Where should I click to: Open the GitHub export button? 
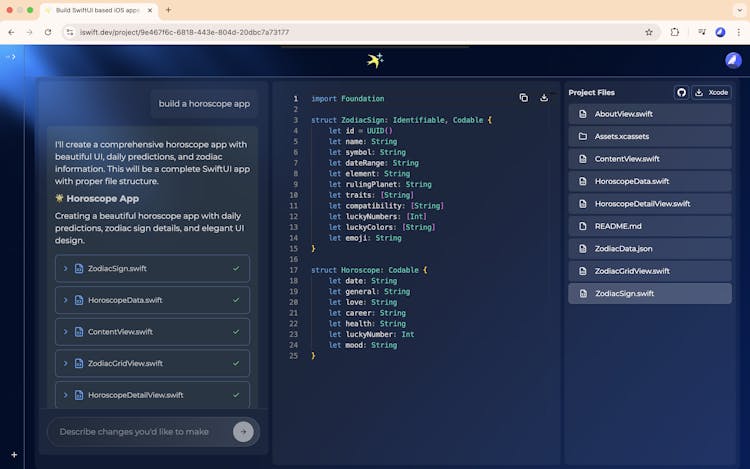click(x=681, y=92)
